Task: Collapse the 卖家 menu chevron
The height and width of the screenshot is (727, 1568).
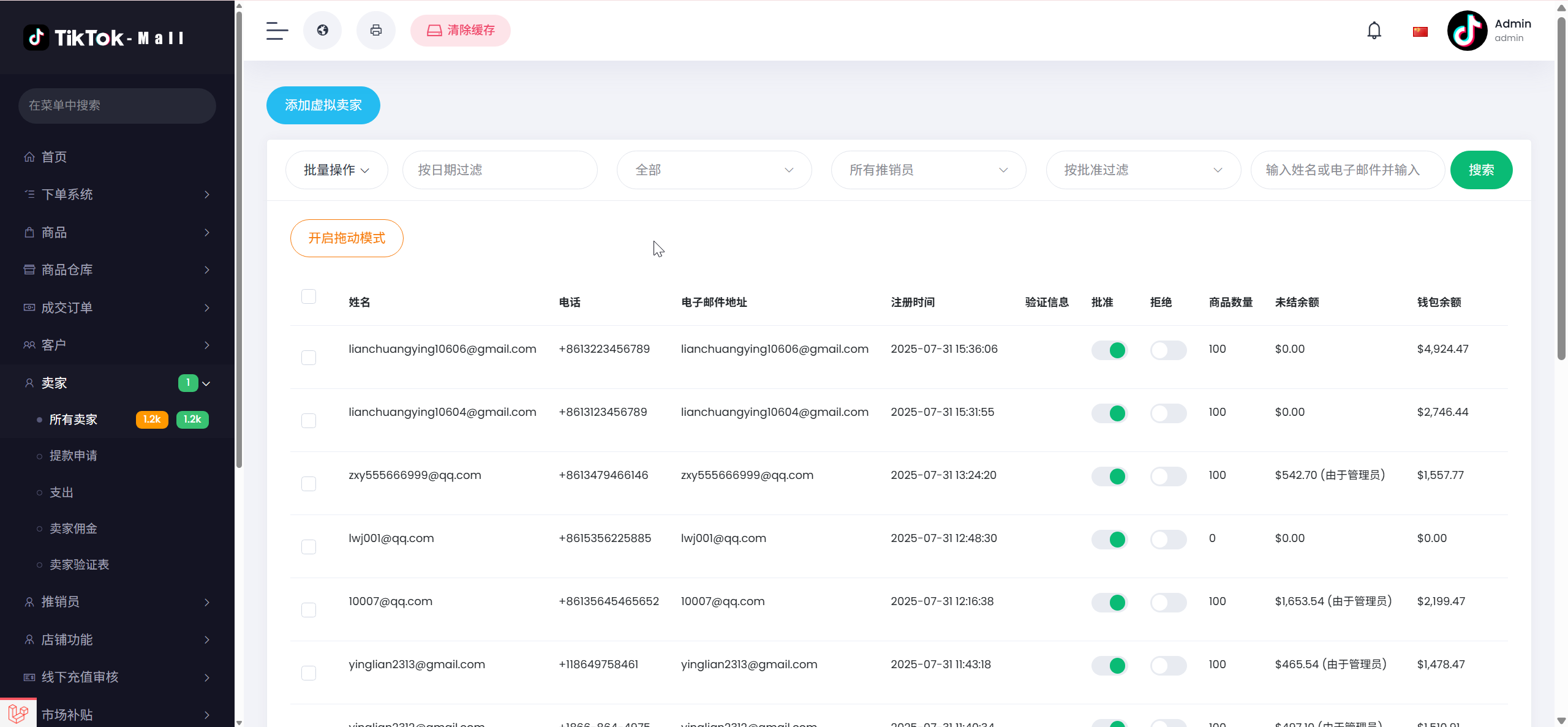Action: [206, 383]
